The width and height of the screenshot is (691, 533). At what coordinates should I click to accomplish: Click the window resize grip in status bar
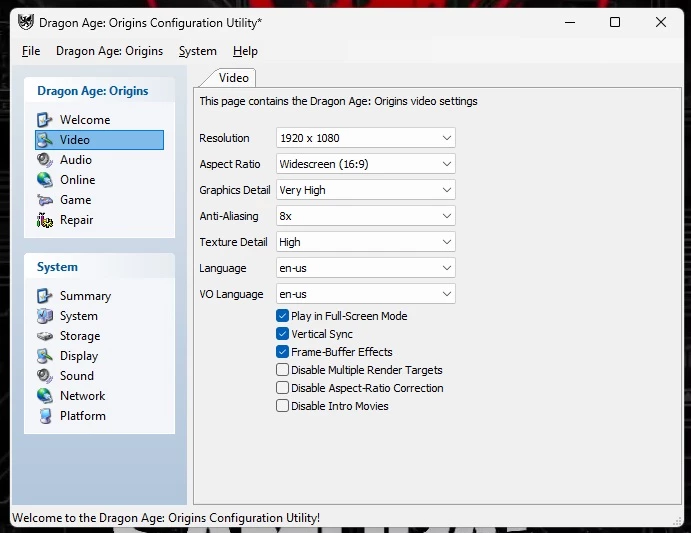(x=677, y=521)
